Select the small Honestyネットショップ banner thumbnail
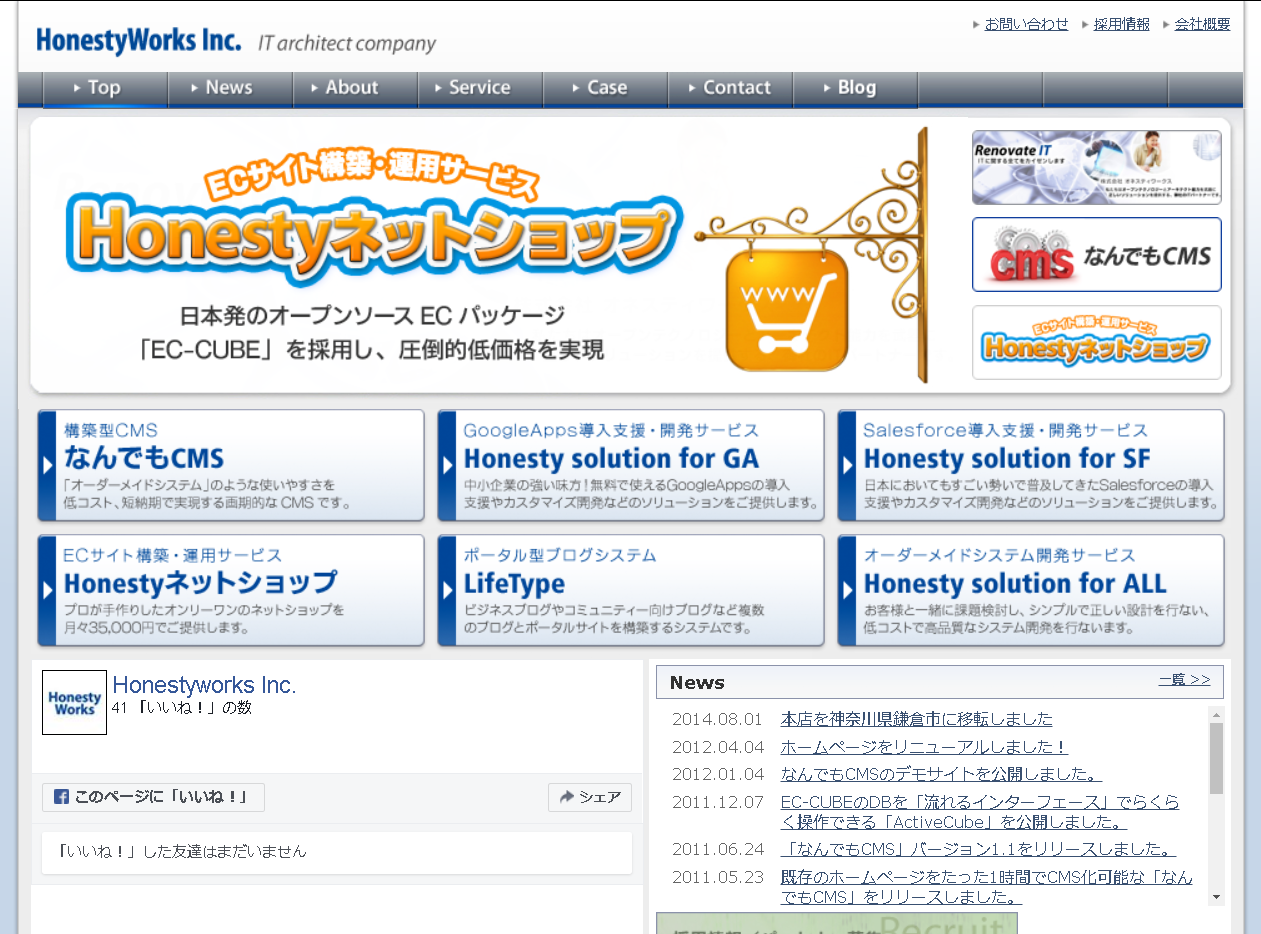Screen dimensions: 1261x934 (x=1097, y=343)
